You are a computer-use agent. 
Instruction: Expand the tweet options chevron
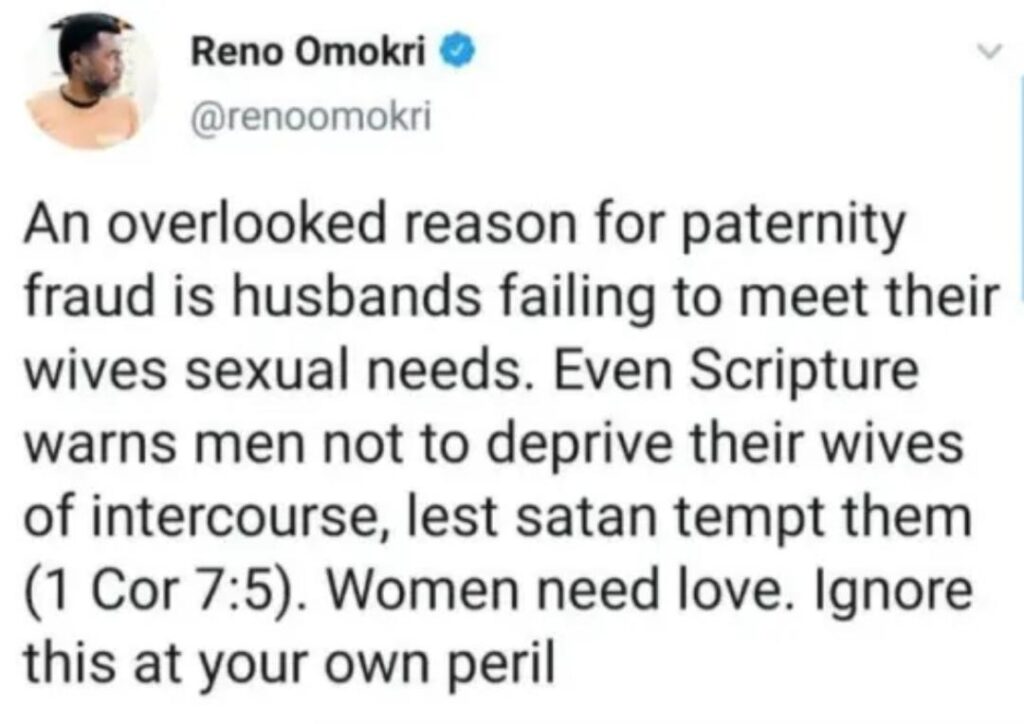[991, 52]
